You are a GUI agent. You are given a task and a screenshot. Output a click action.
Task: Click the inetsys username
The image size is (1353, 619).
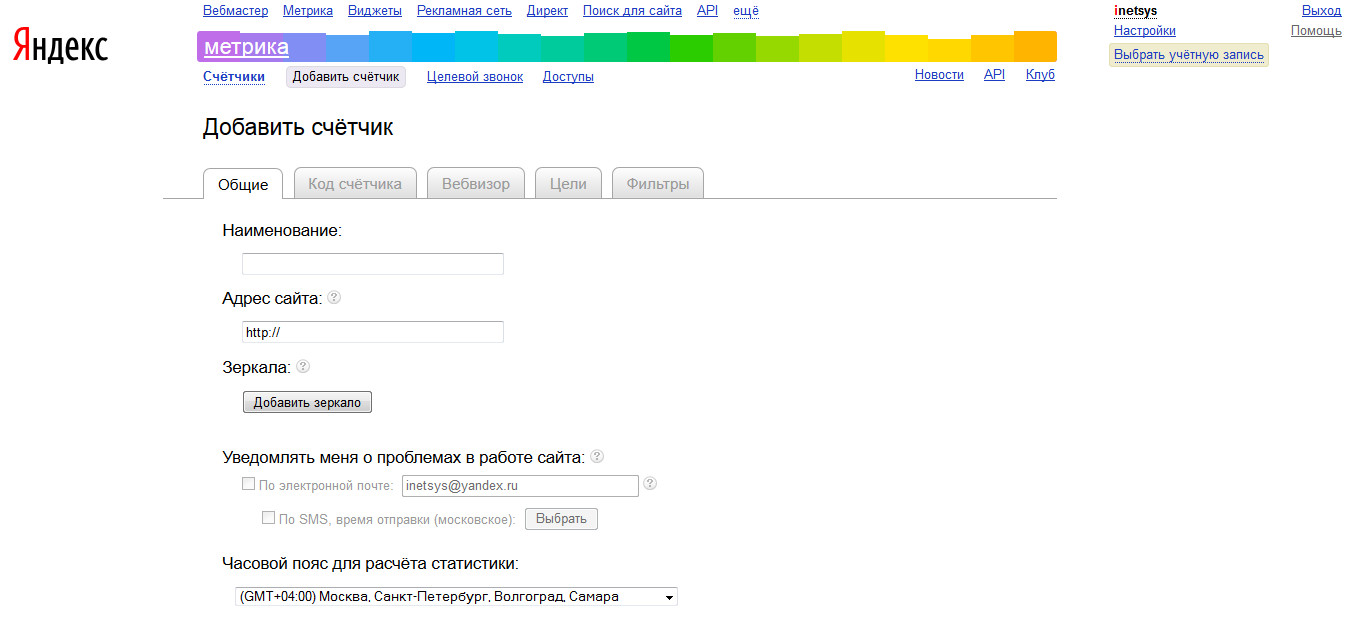click(x=1135, y=11)
